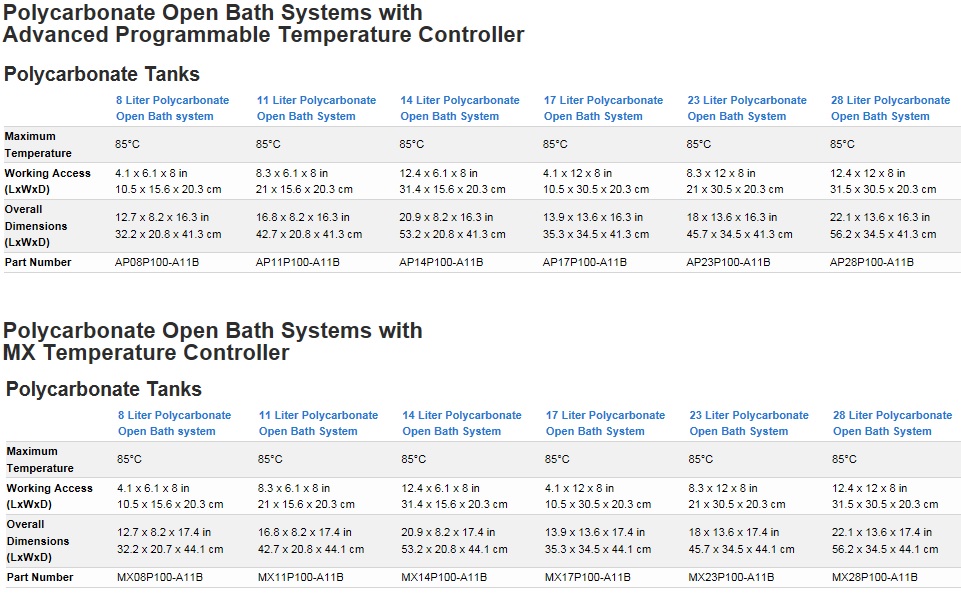
Task: Open the 23 Liter Polycarbonate link in Advanced Programmable table
Action: (747, 108)
